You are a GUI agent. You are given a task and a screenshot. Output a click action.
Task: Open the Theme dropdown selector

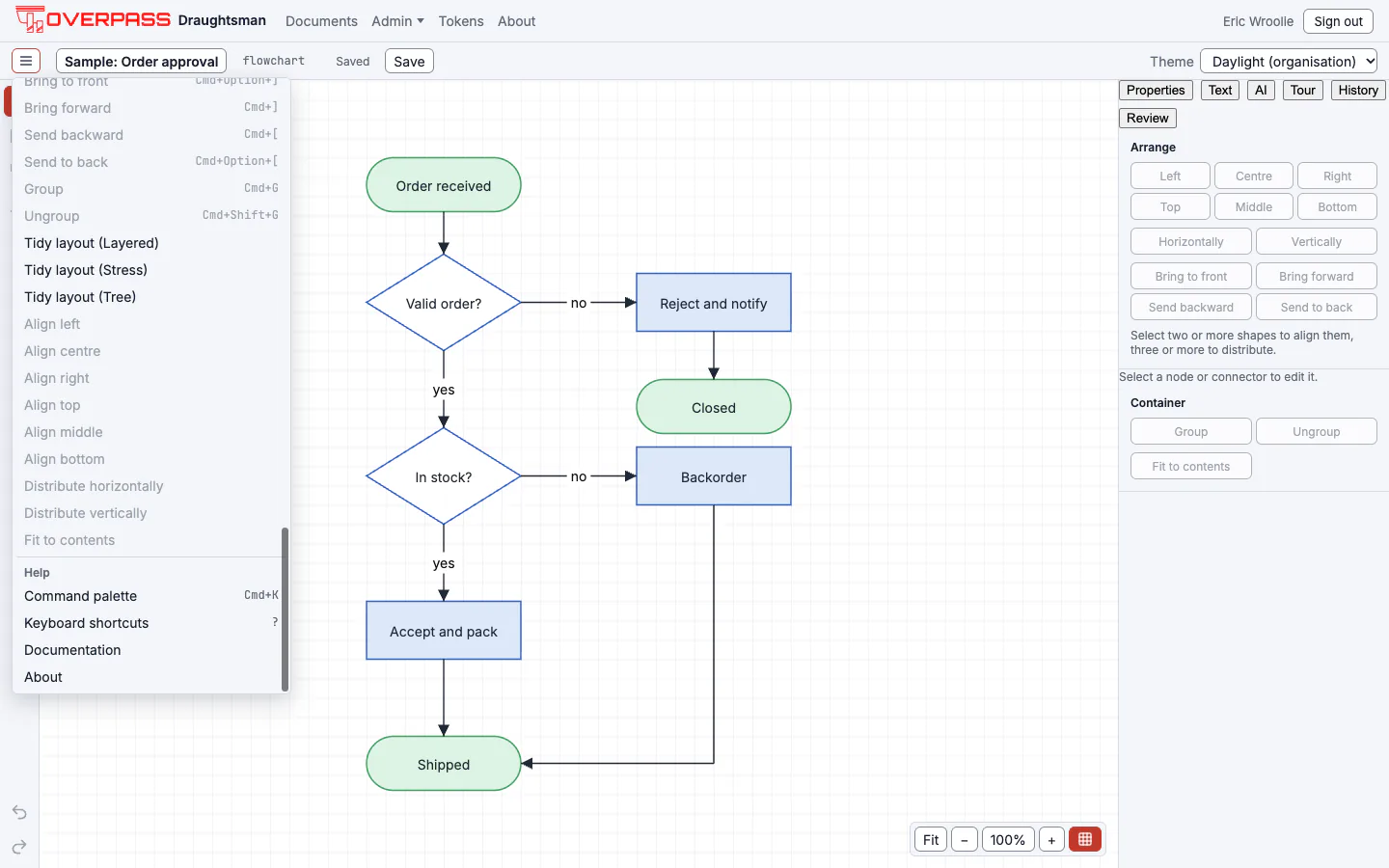pyautogui.click(x=1289, y=61)
